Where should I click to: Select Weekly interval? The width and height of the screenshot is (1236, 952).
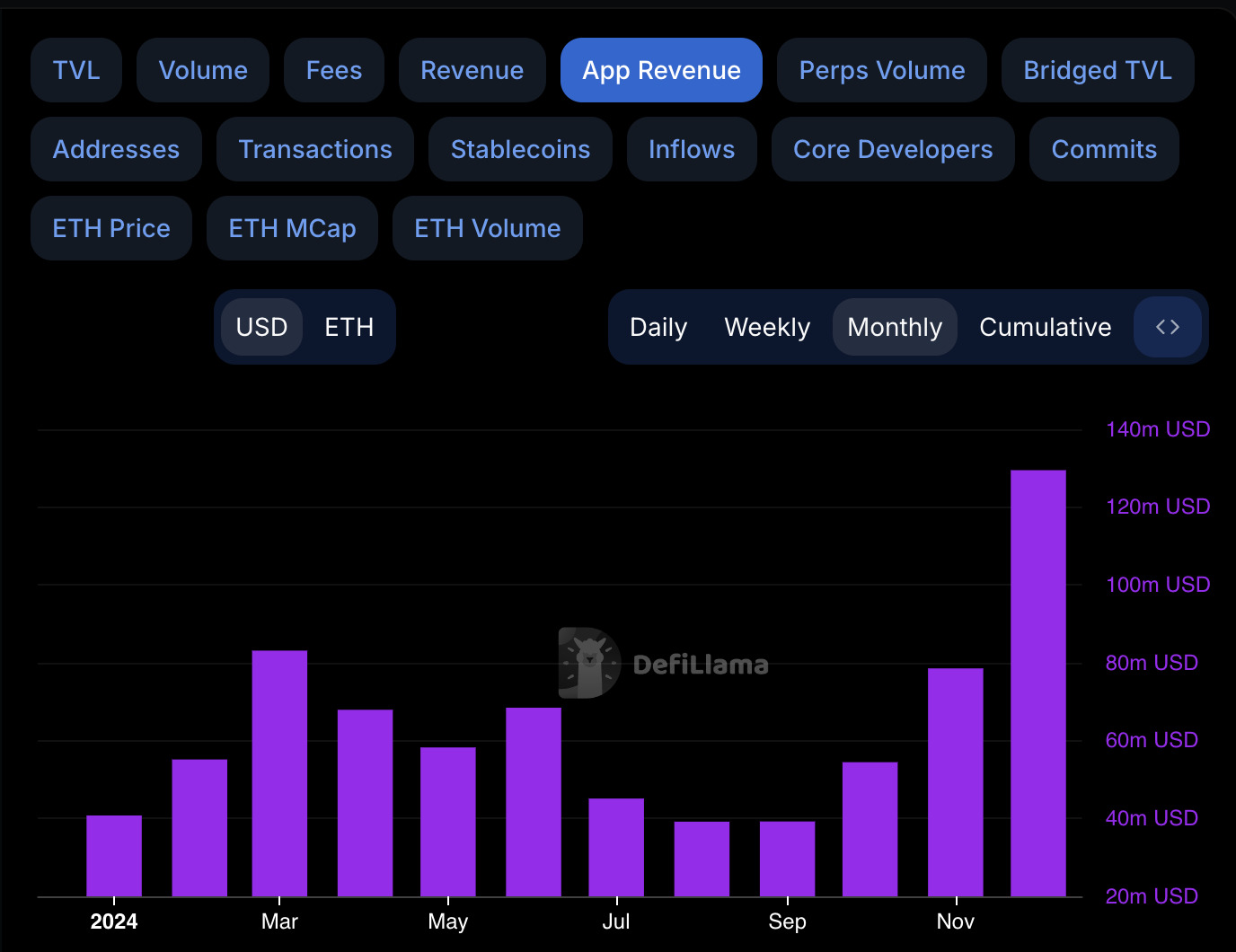(766, 327)
